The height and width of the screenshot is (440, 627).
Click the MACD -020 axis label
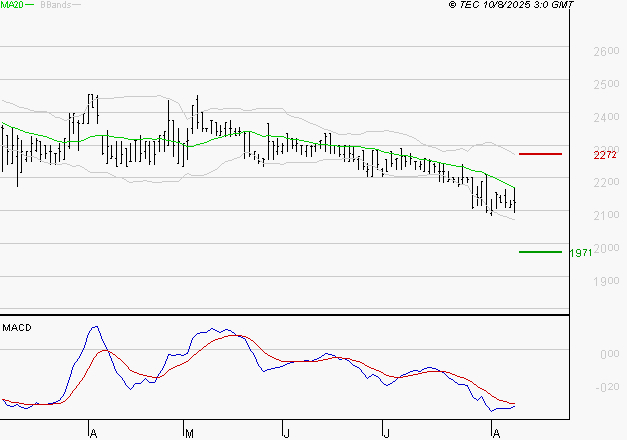(607, 387)
